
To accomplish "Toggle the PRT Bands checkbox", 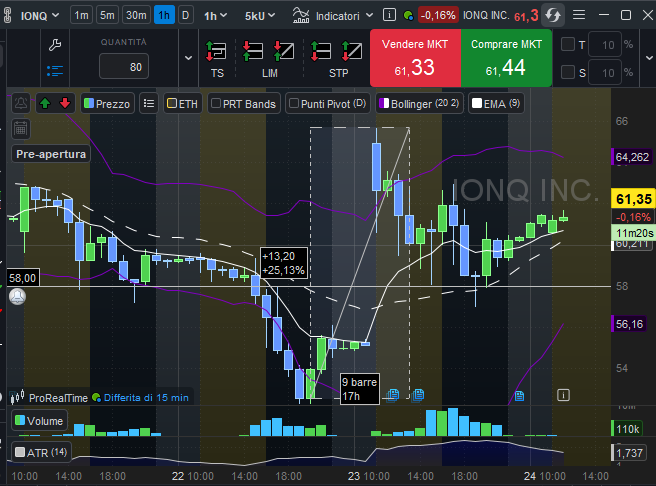I will pyautogui.click(x=214, y=103).
